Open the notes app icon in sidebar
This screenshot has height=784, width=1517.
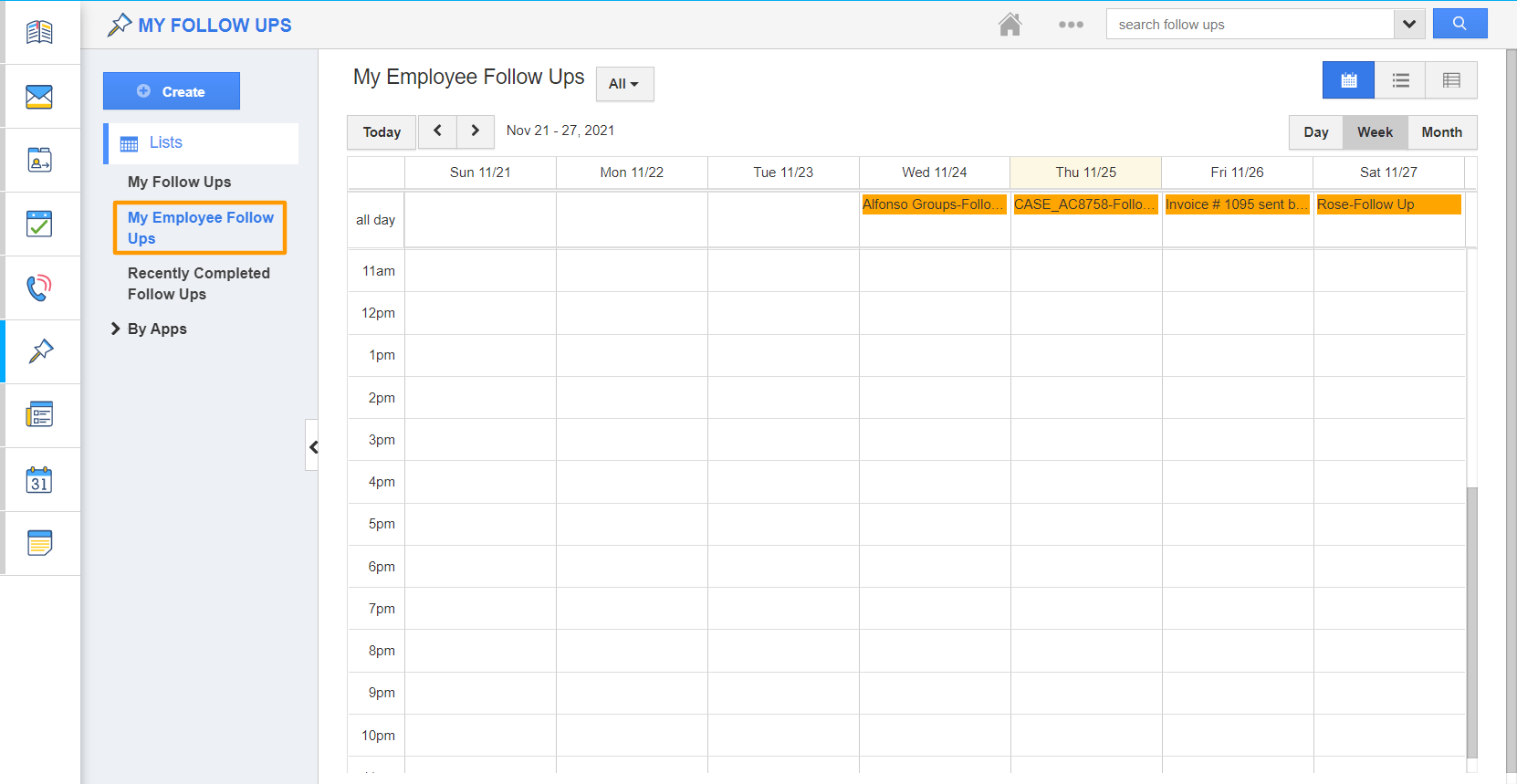(39, 543)
